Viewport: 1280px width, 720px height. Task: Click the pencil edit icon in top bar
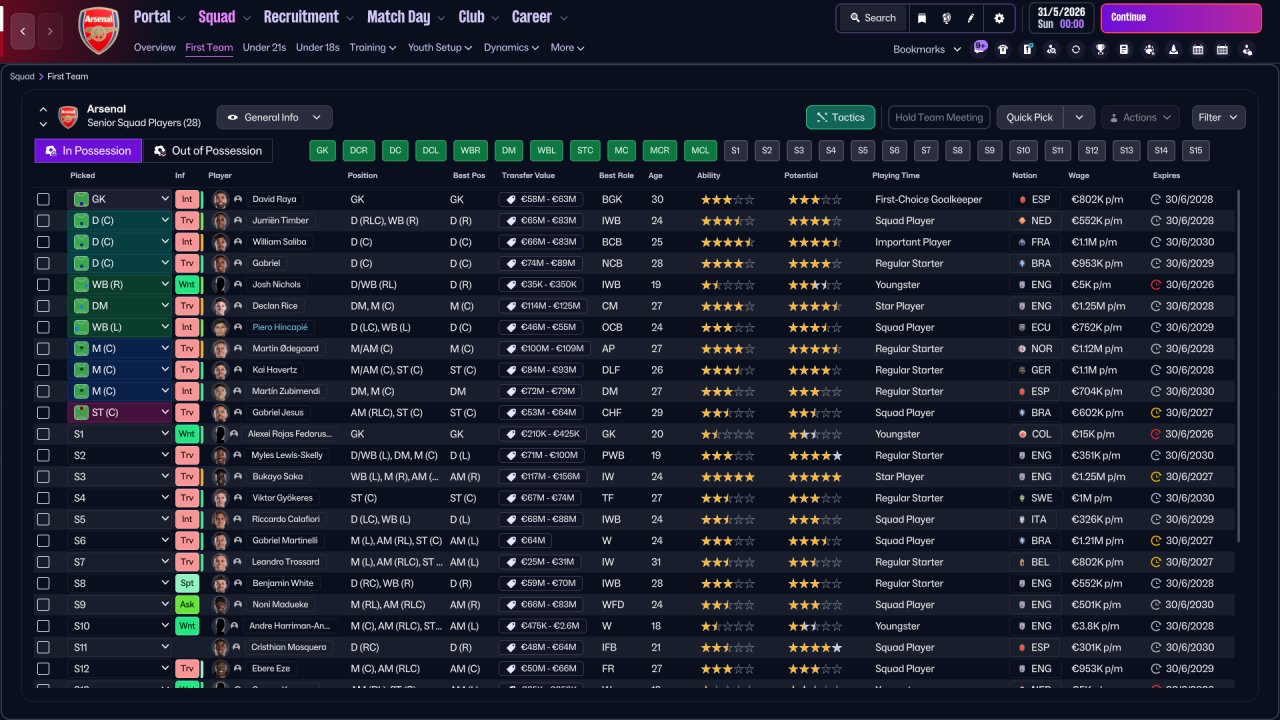(x=970, y=18)
